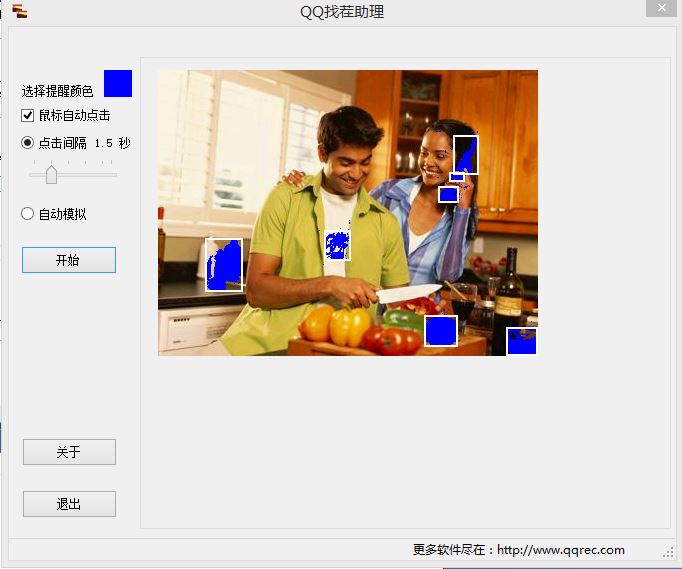Open the blue reminder color swatch
682x569 pixels.
coord(118,84)
